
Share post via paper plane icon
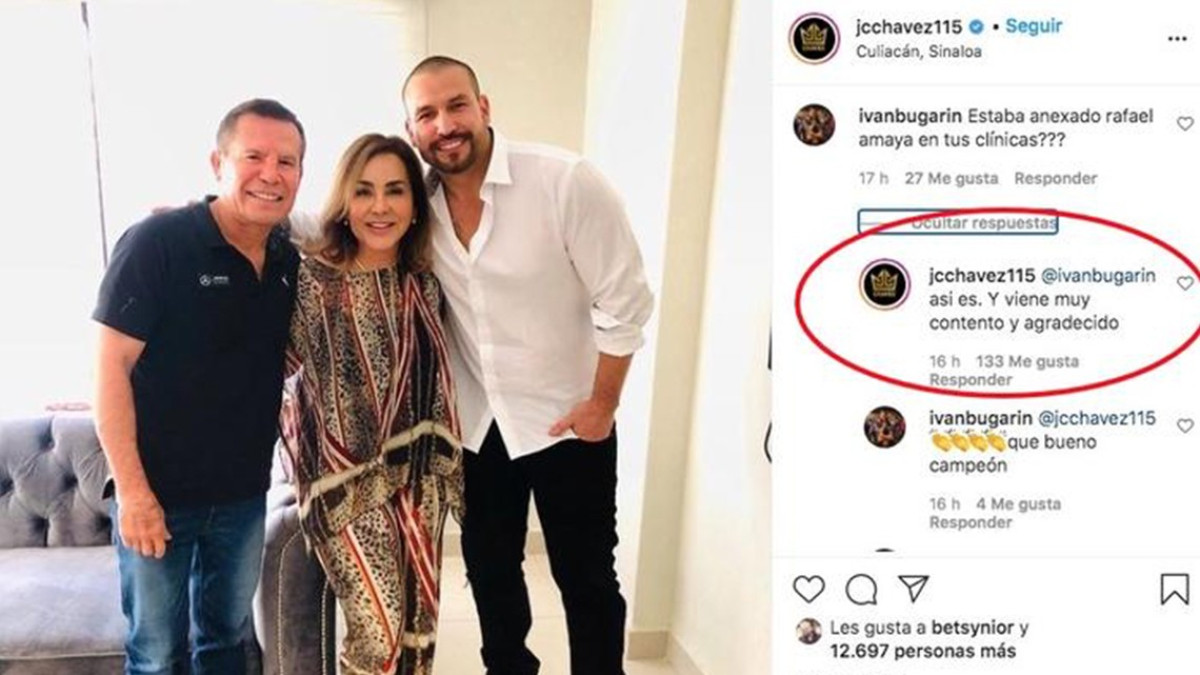912,588
